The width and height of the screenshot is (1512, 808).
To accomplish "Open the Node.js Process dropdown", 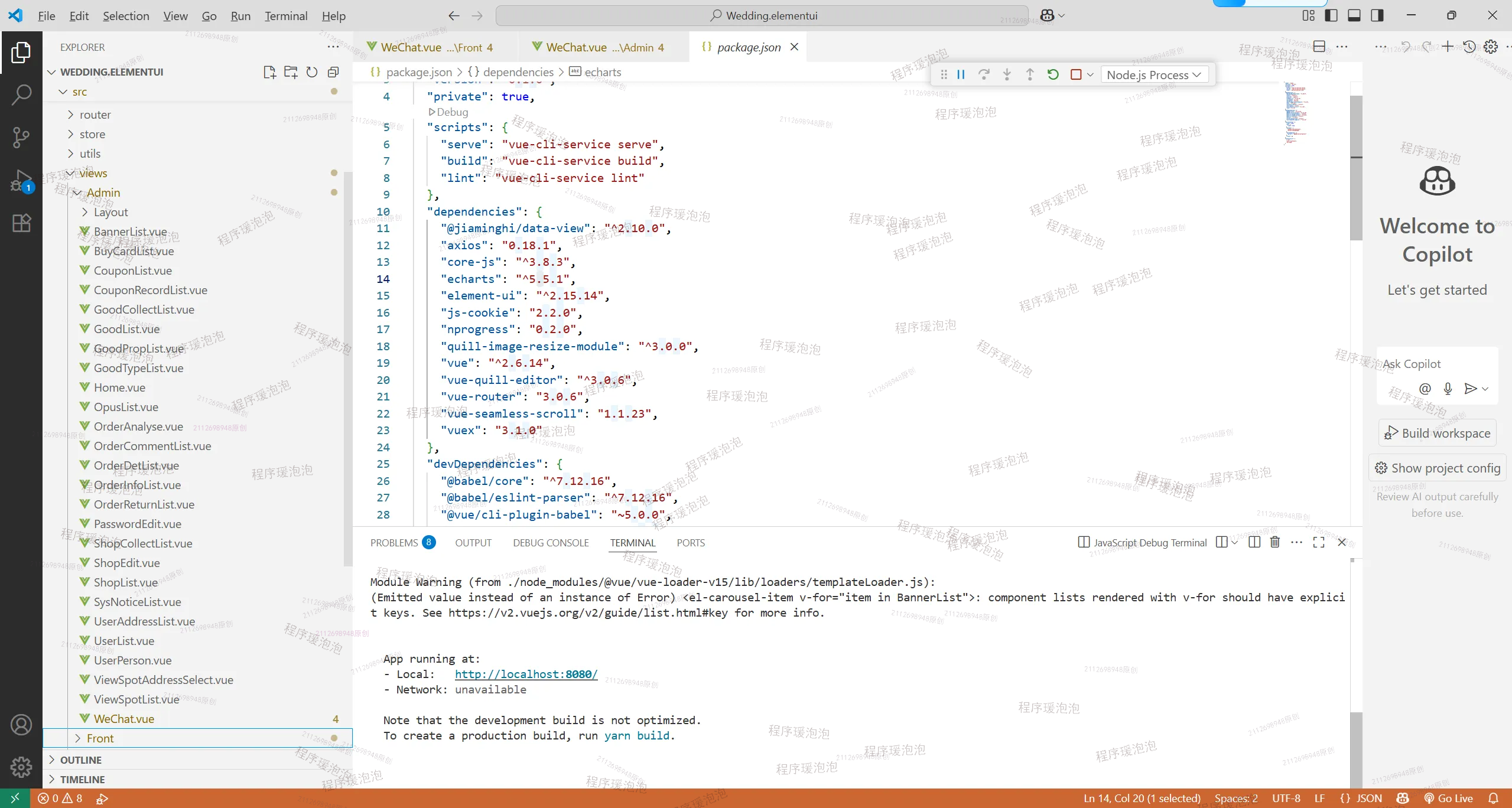I will (1153, 75).
